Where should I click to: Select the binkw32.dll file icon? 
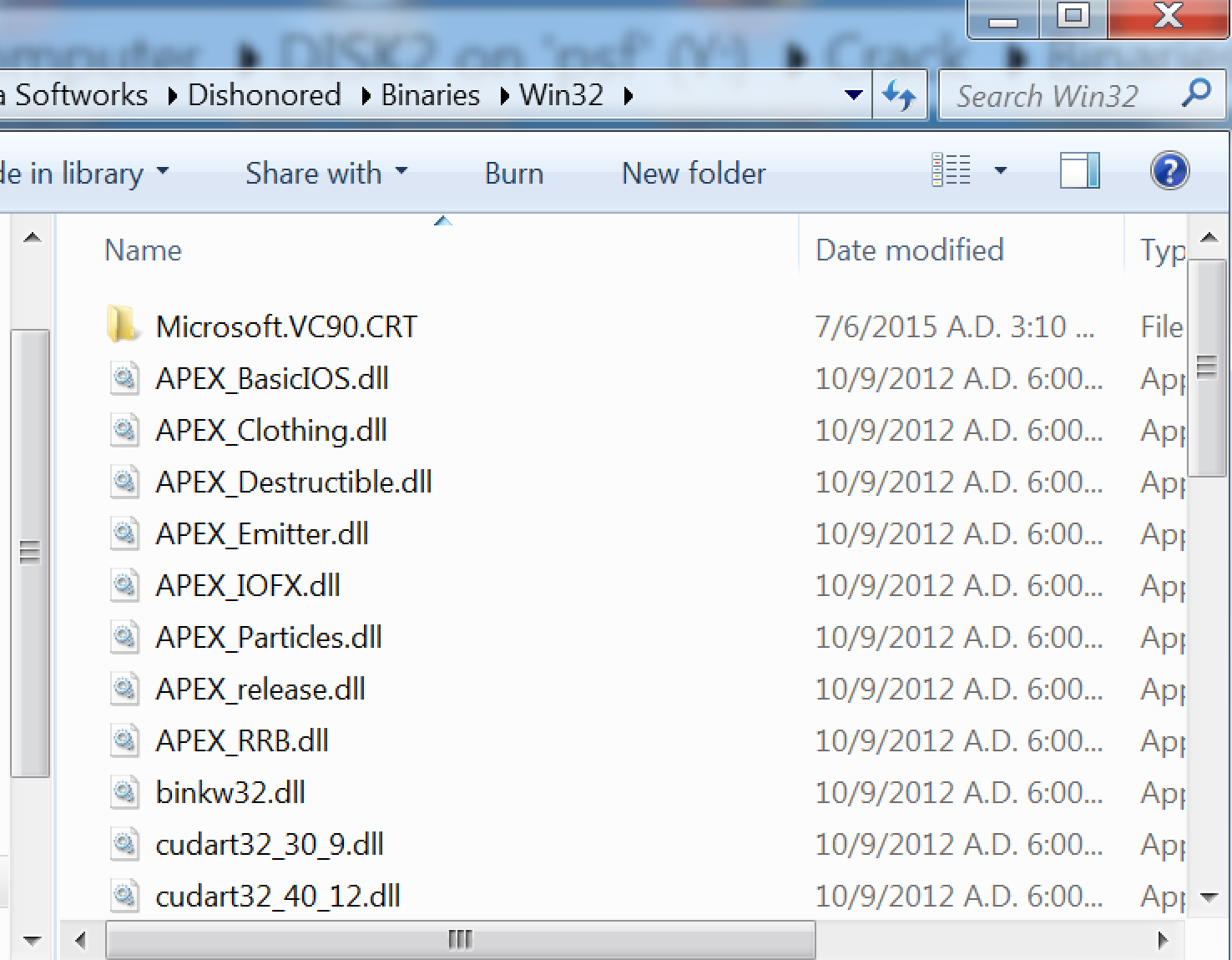coord(125,792)
